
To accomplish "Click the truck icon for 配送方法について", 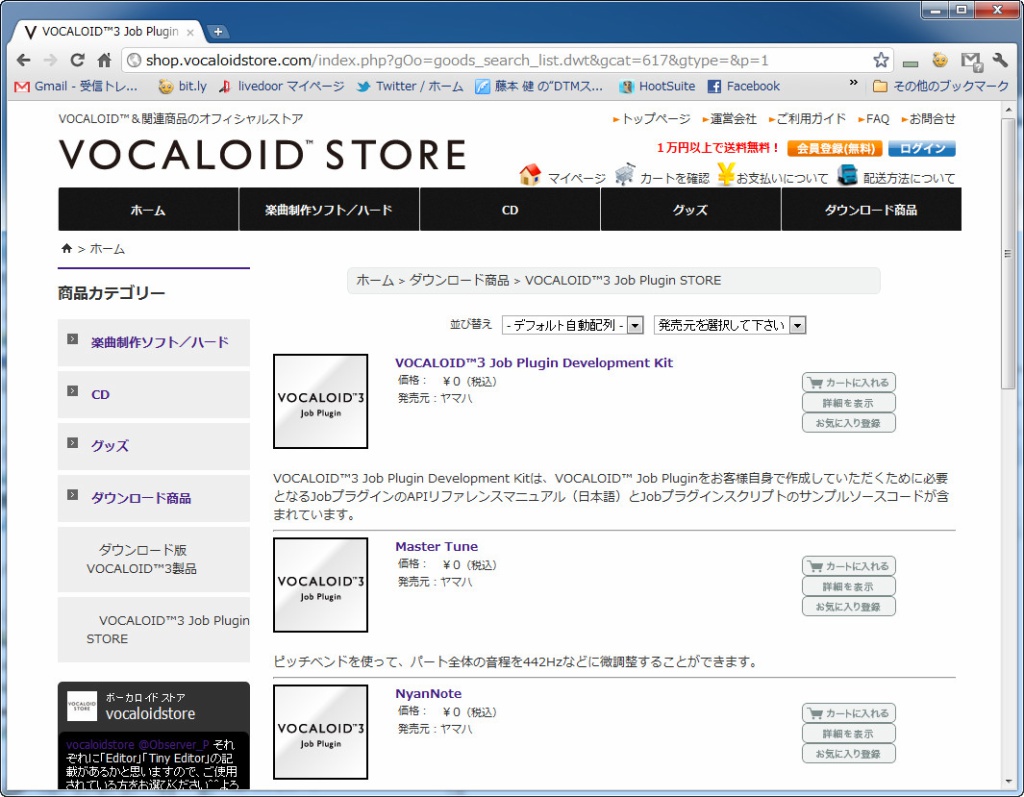I will click(847, 174).
